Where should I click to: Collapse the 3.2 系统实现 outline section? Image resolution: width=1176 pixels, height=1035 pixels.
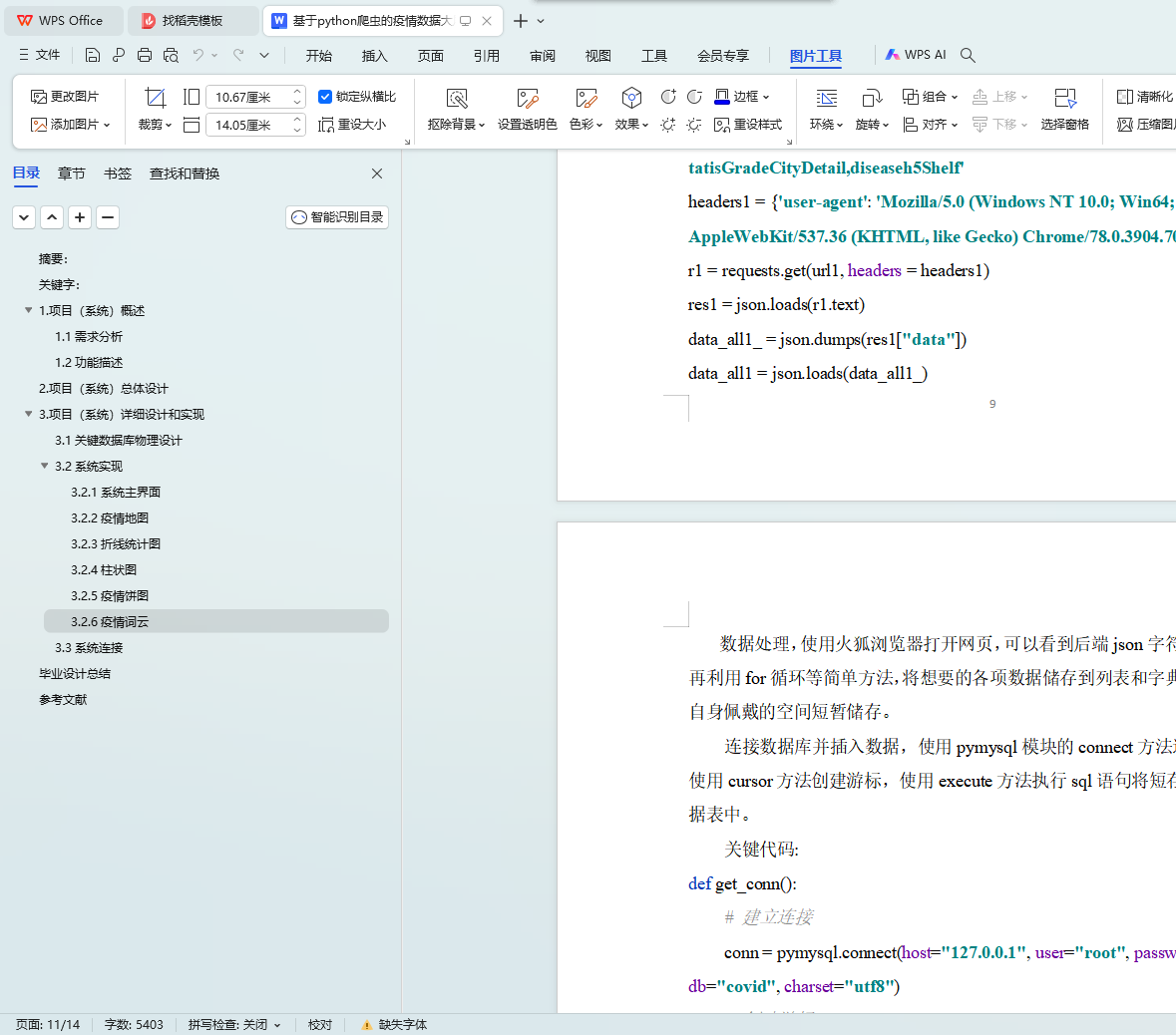(x=45, y=466)
